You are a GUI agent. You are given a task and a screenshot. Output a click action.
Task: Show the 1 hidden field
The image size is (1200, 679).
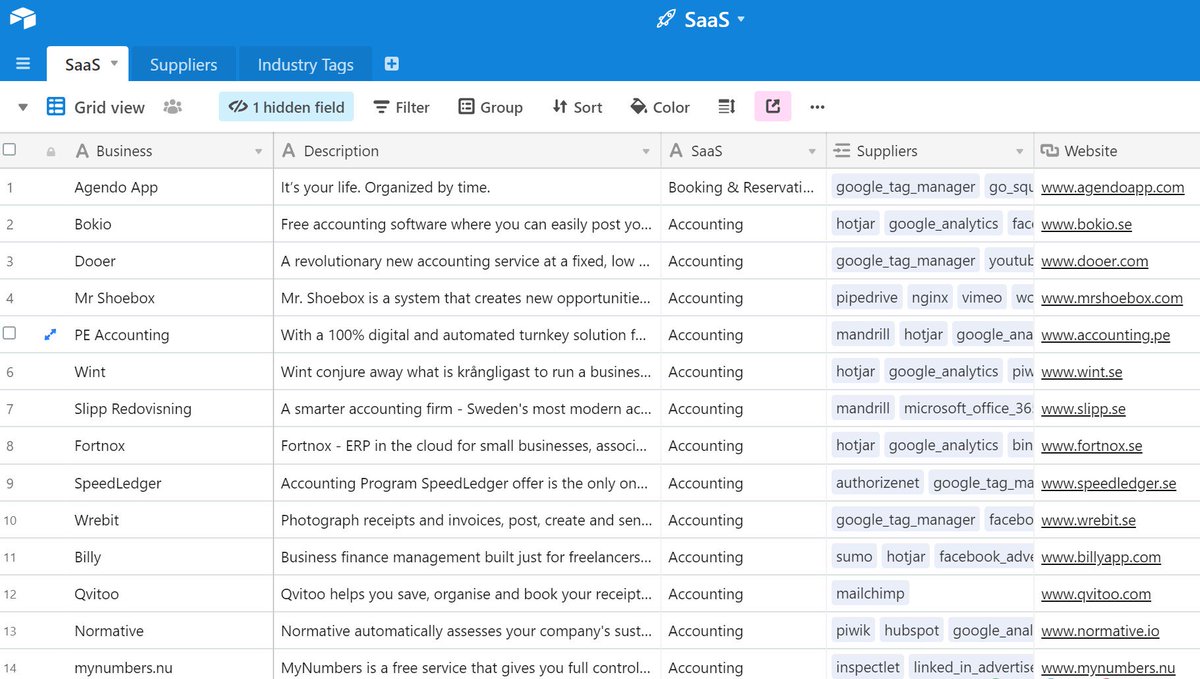pos(286,107)
